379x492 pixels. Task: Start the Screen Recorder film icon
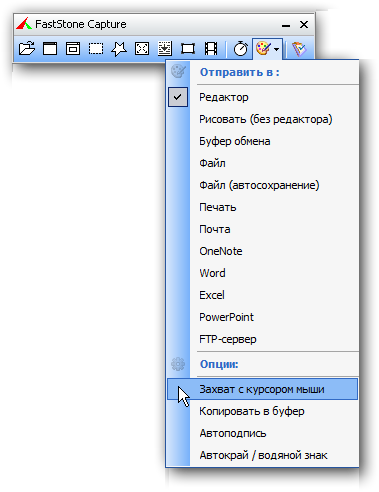211,49
